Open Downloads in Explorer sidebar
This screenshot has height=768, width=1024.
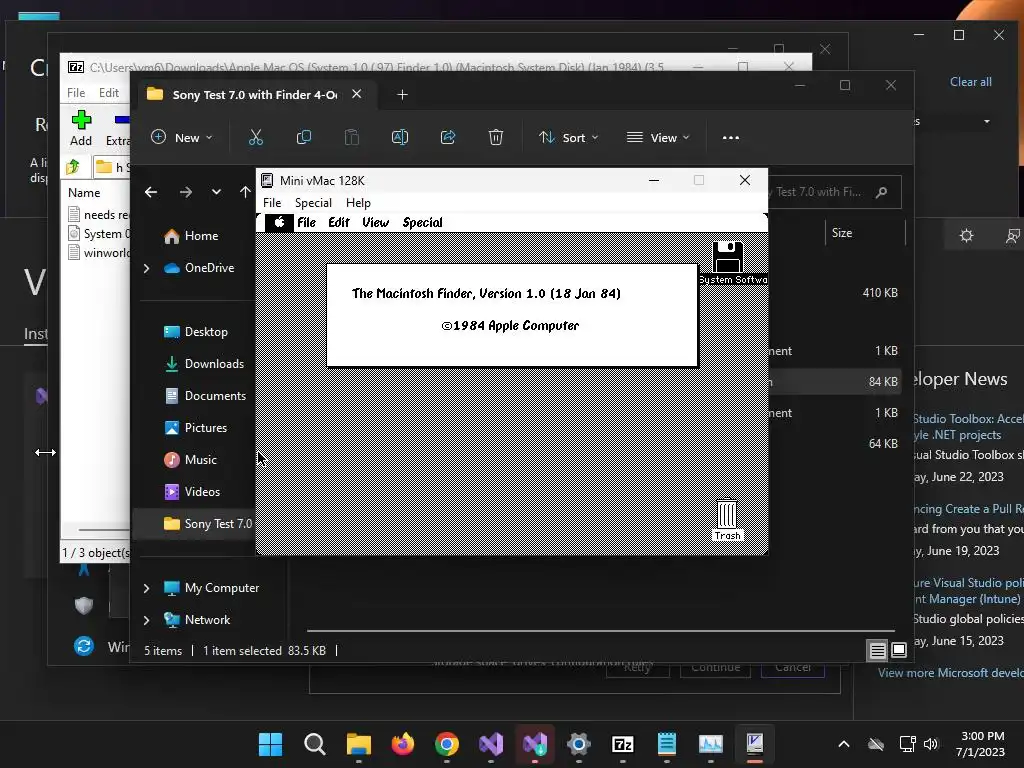point(203,364)
